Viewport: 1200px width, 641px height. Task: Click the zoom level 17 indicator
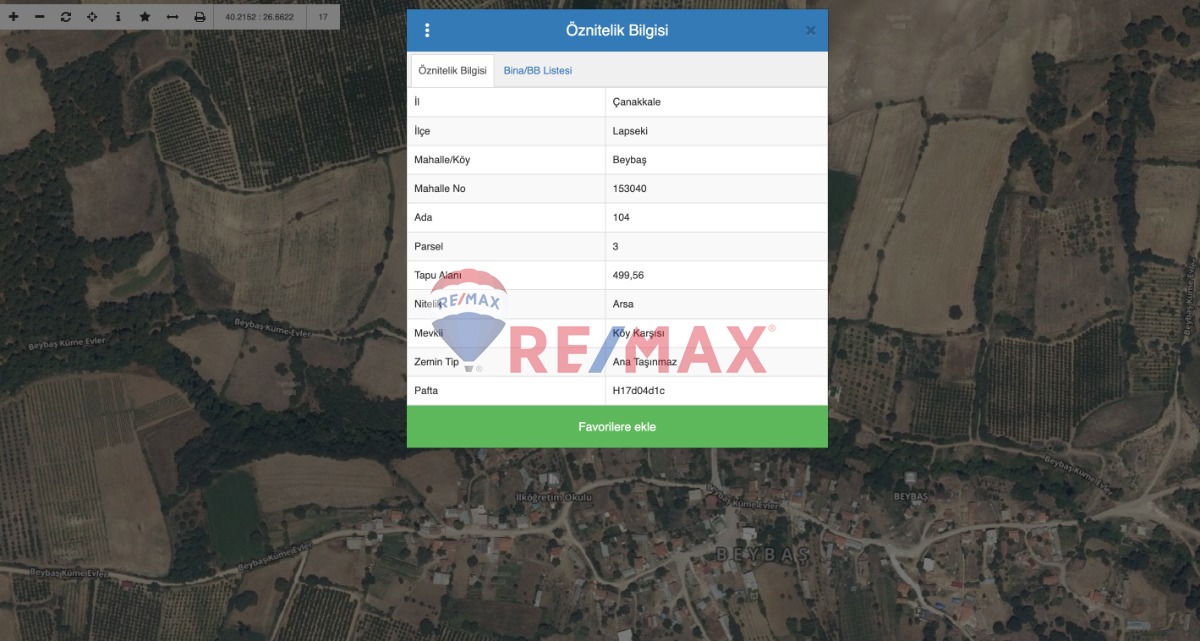(x=323, y=17)
